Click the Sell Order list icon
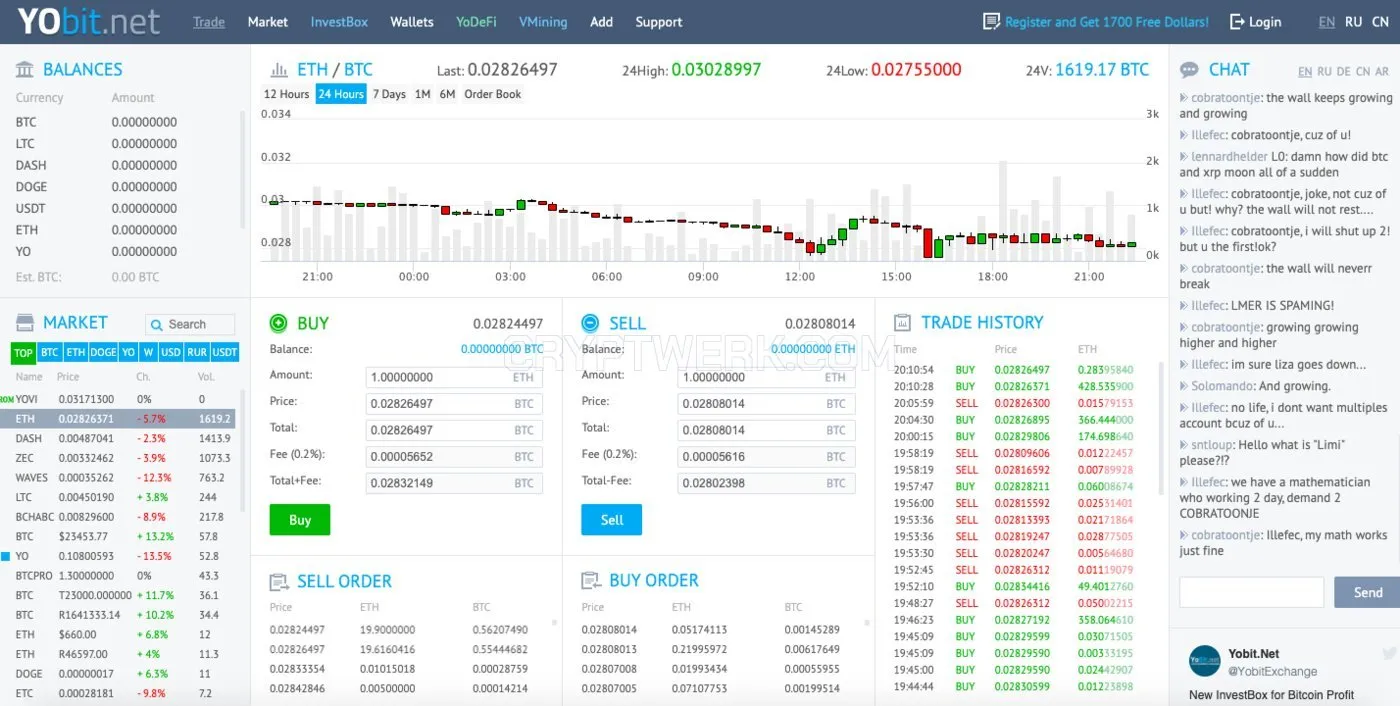This screenshot has height=706, width=1400. tap(279, 581)
